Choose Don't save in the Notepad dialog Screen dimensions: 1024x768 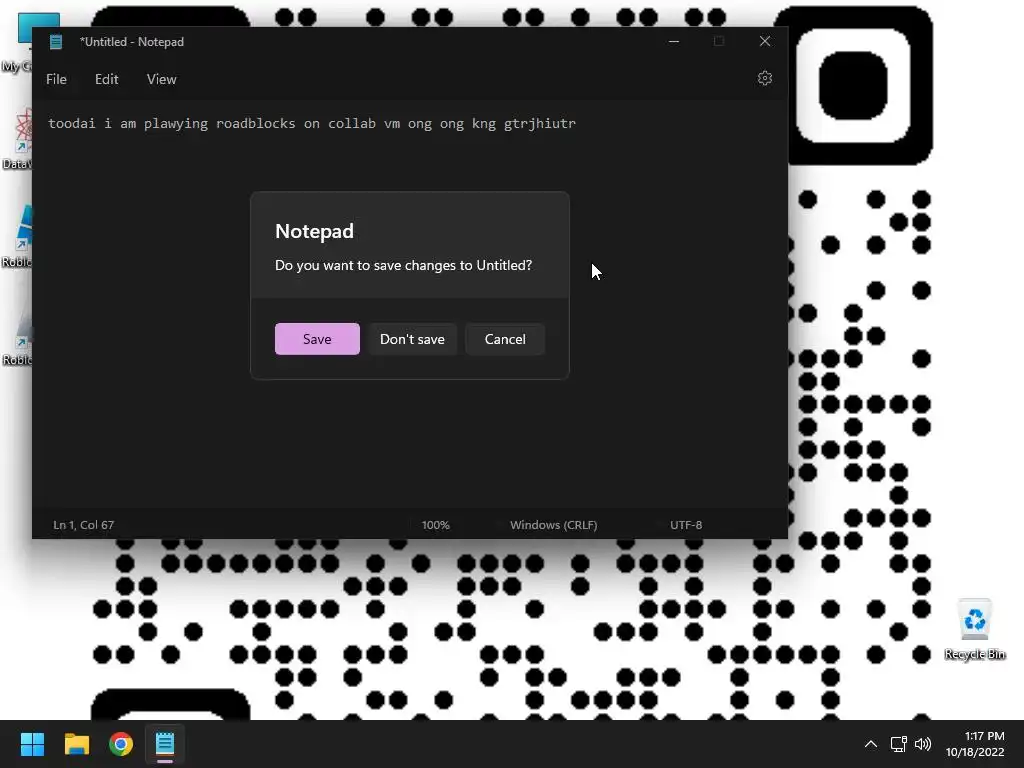(x=412, y=339)
